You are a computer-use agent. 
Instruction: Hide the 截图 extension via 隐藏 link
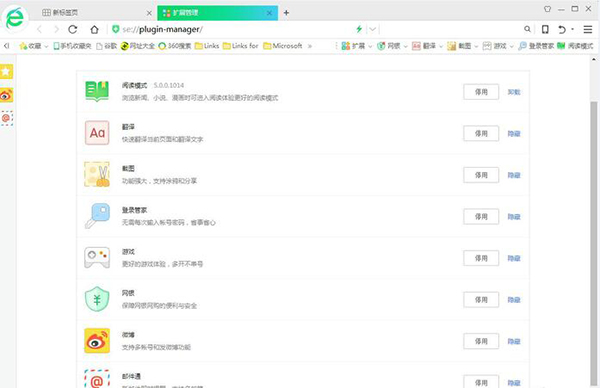(514, 175)
